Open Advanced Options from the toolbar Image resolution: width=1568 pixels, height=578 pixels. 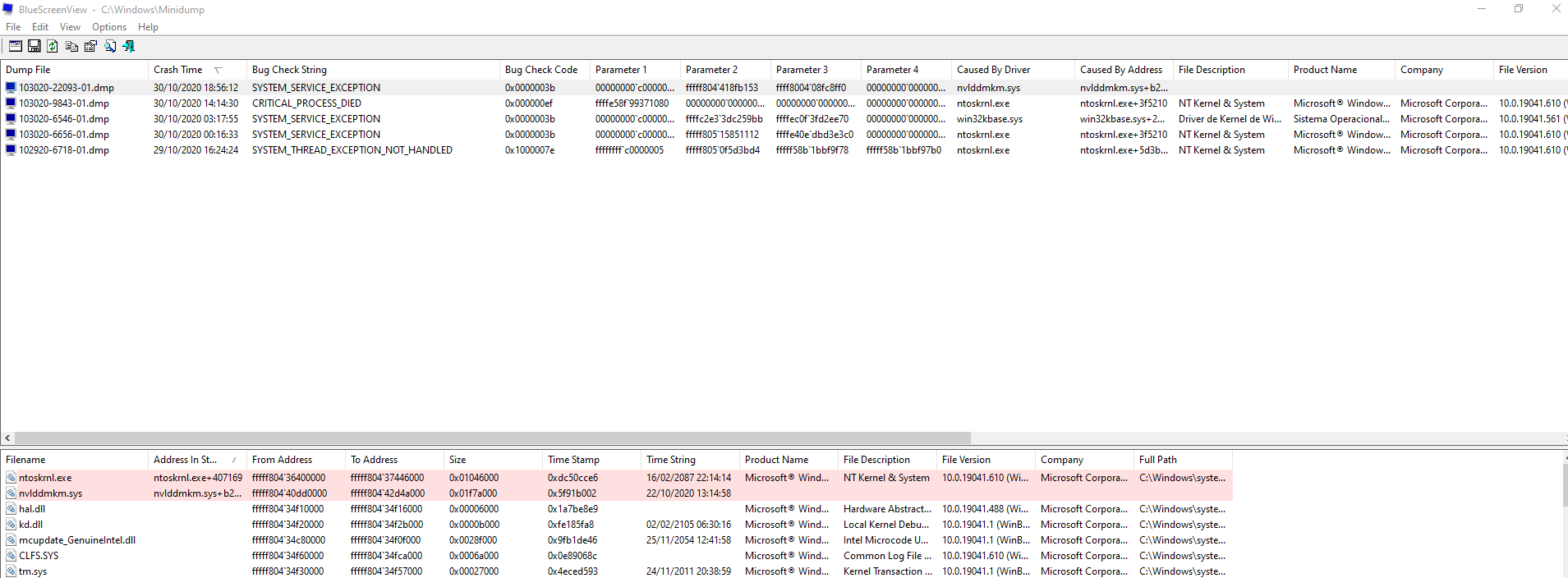coord(16,47)
